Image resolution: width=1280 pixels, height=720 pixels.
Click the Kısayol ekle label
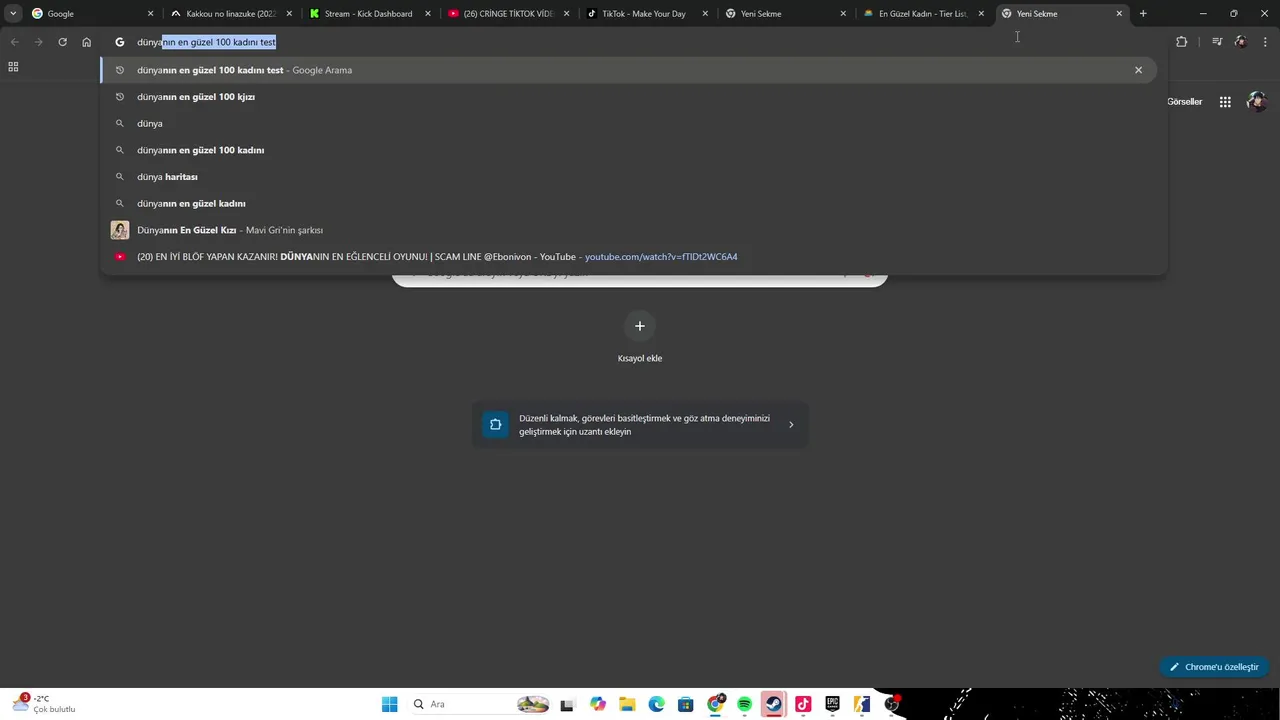point(640,358)
